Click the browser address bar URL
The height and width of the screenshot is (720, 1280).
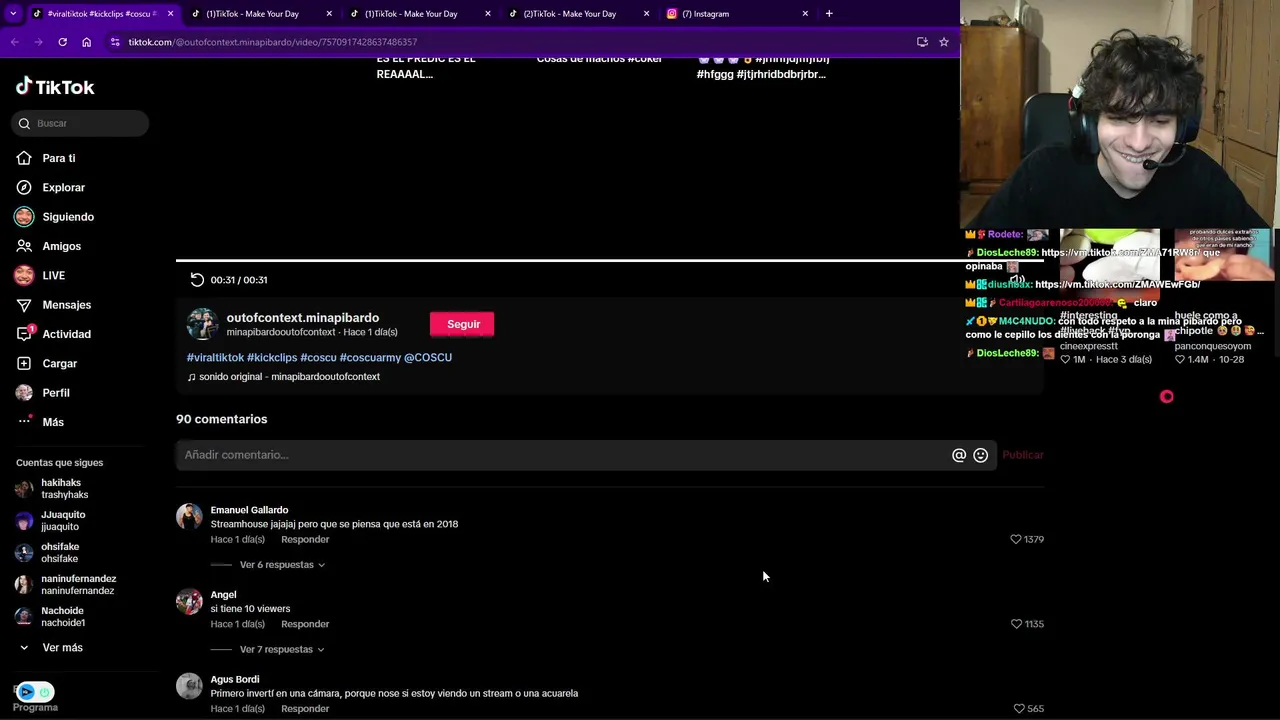pyautogui.click(x=272, y=42)
